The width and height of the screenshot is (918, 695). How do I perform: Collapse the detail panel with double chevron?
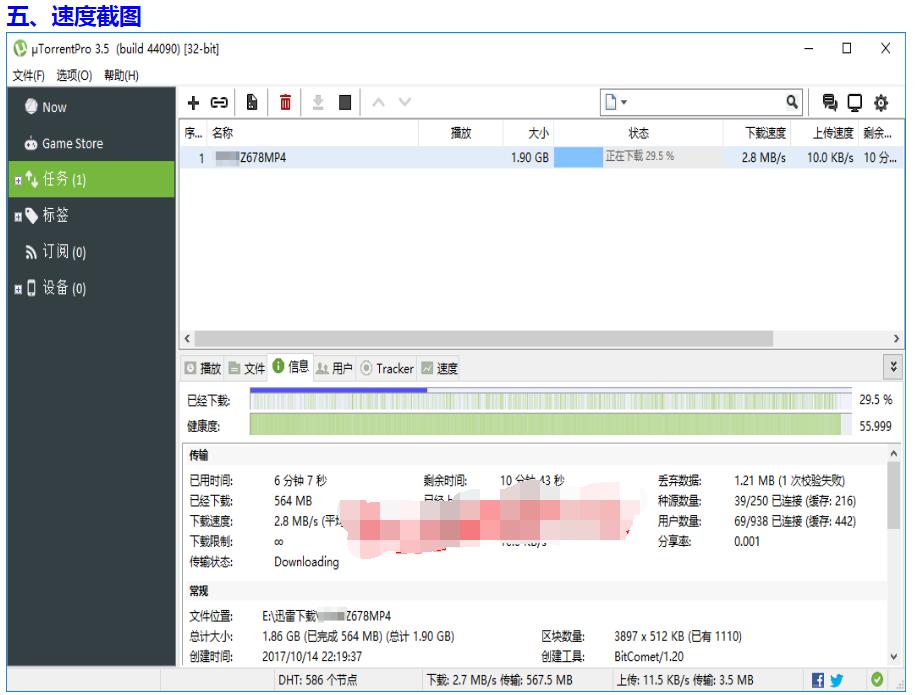(893, 365)
